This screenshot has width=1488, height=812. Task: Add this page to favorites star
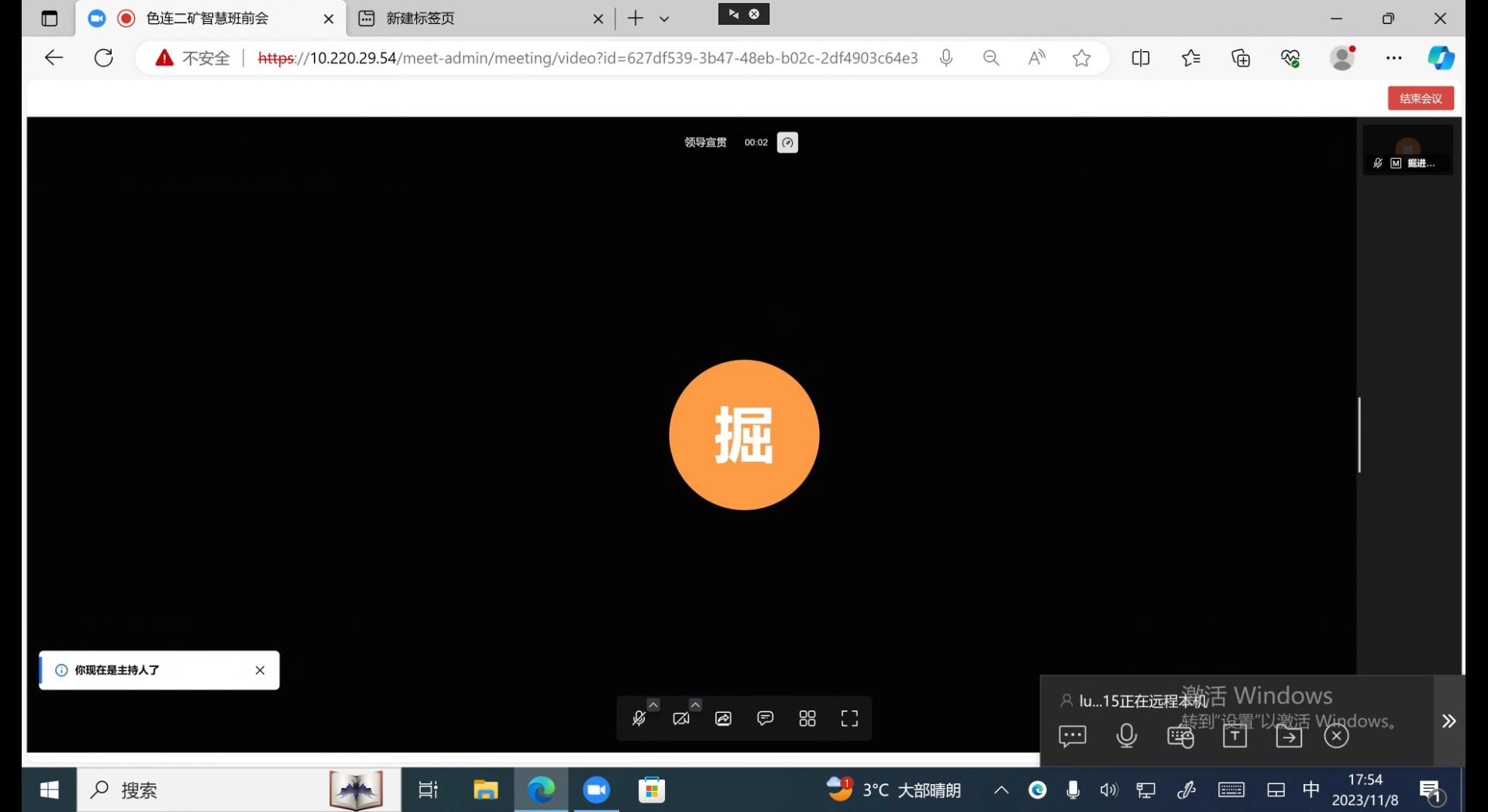[1082, 58]
